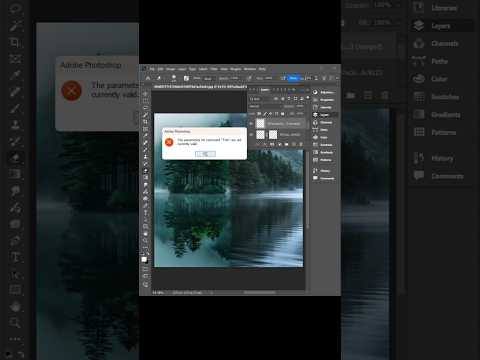Click OK in the Photoshop error dialog
The width and height of the screenshot is (480, 360).
[x=205, y=154]
